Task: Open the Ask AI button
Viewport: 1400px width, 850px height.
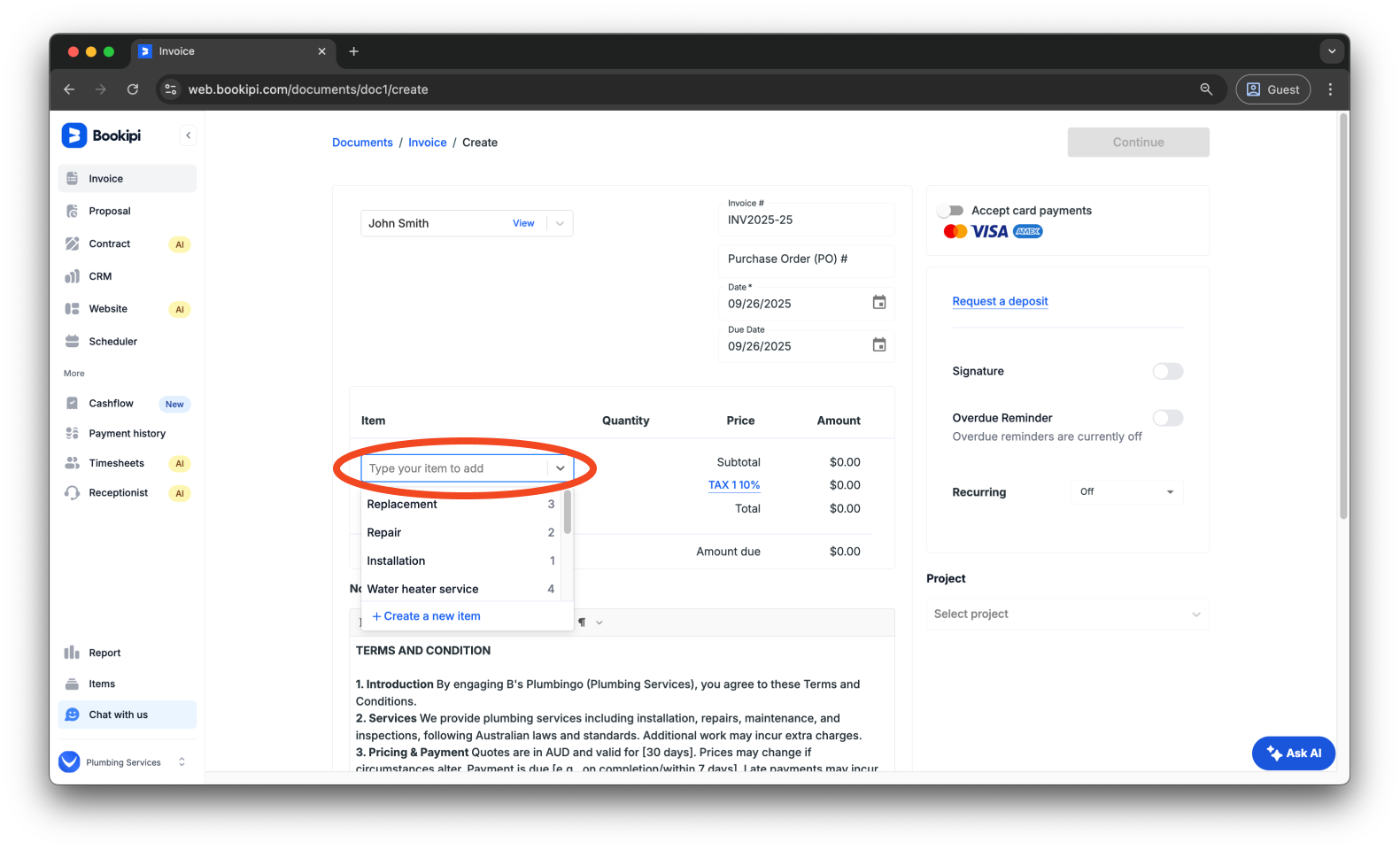Action: (x=1293, y=753)
